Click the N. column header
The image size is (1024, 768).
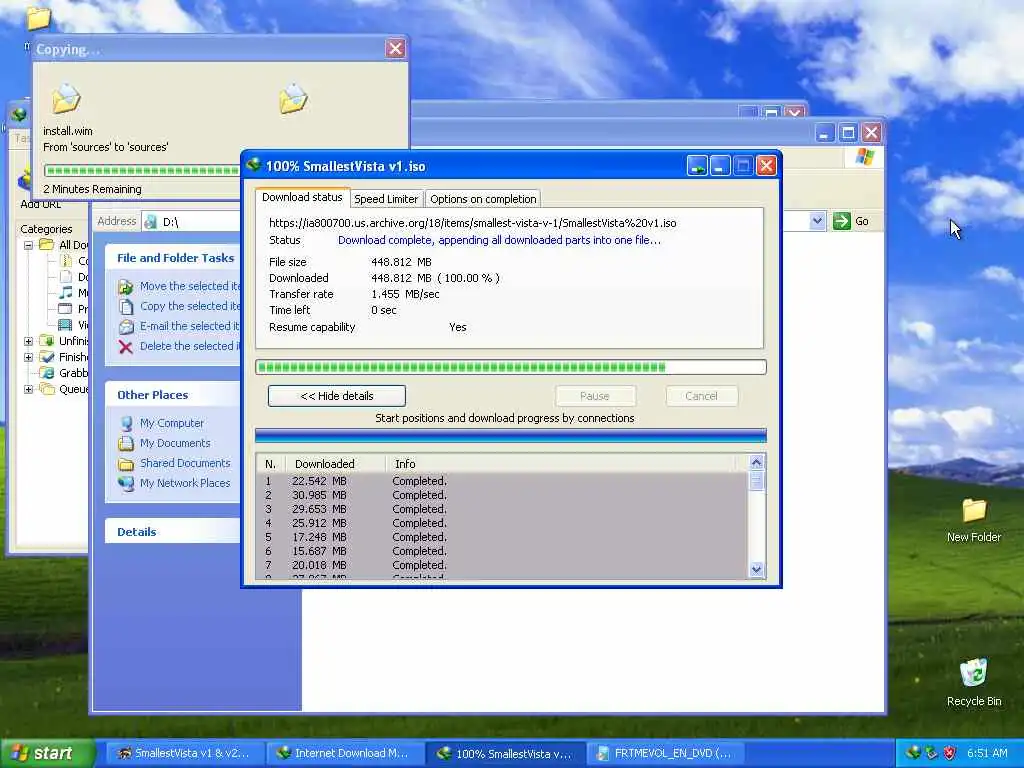[x=270, y=464]
